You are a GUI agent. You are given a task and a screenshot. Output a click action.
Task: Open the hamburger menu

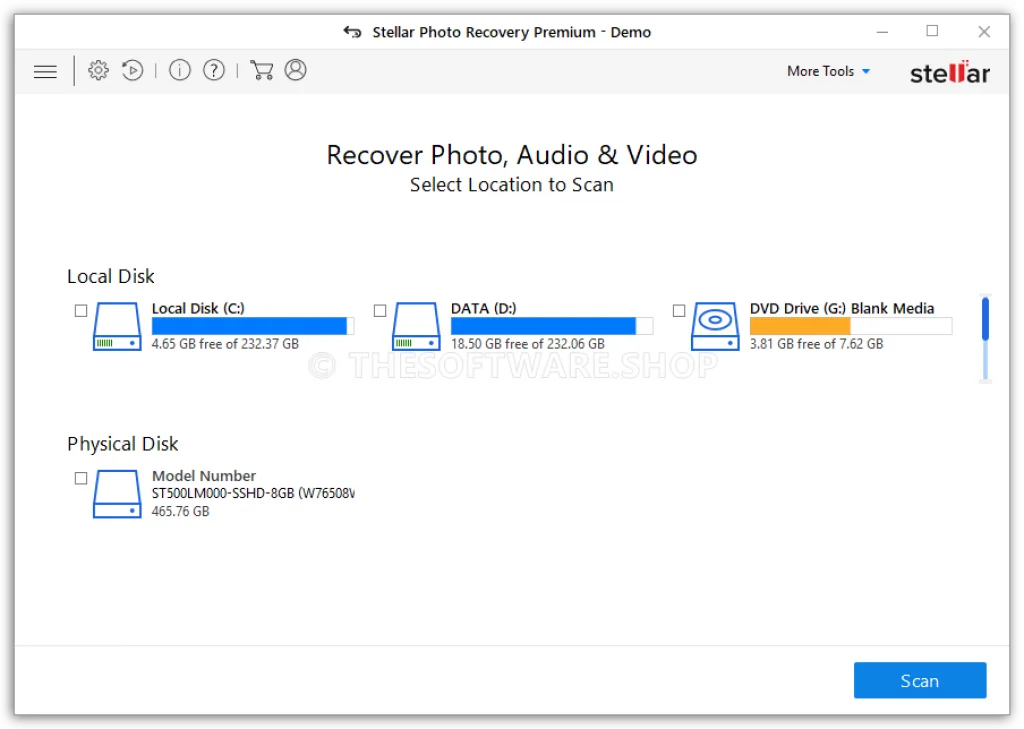(45, 71)
